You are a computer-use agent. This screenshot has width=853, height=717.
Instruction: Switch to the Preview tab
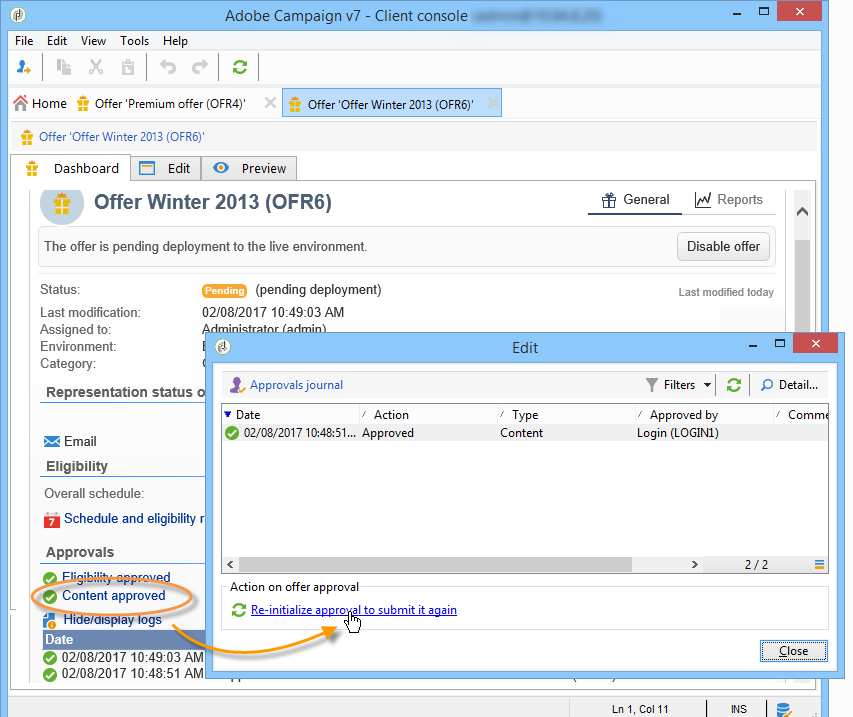(x=249, y=169)
